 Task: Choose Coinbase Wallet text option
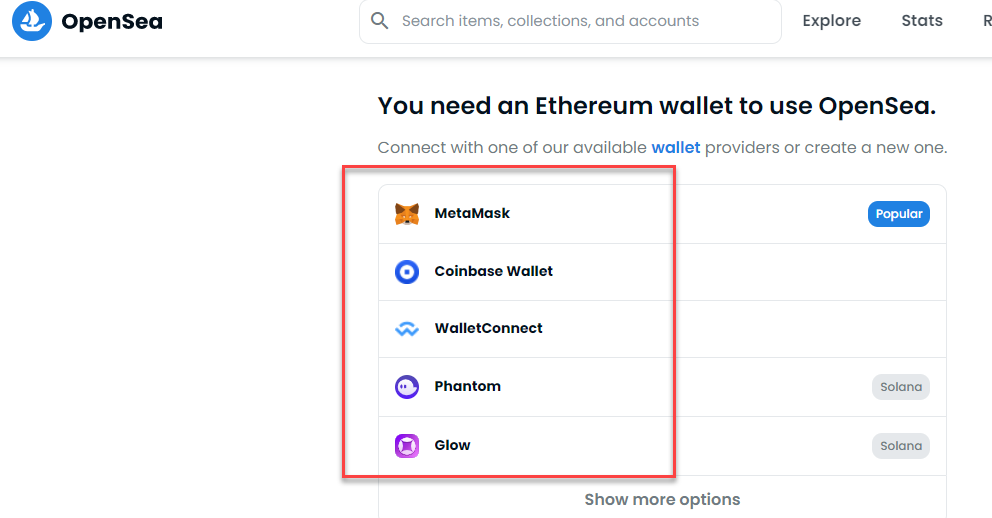[x=493, y=271]
